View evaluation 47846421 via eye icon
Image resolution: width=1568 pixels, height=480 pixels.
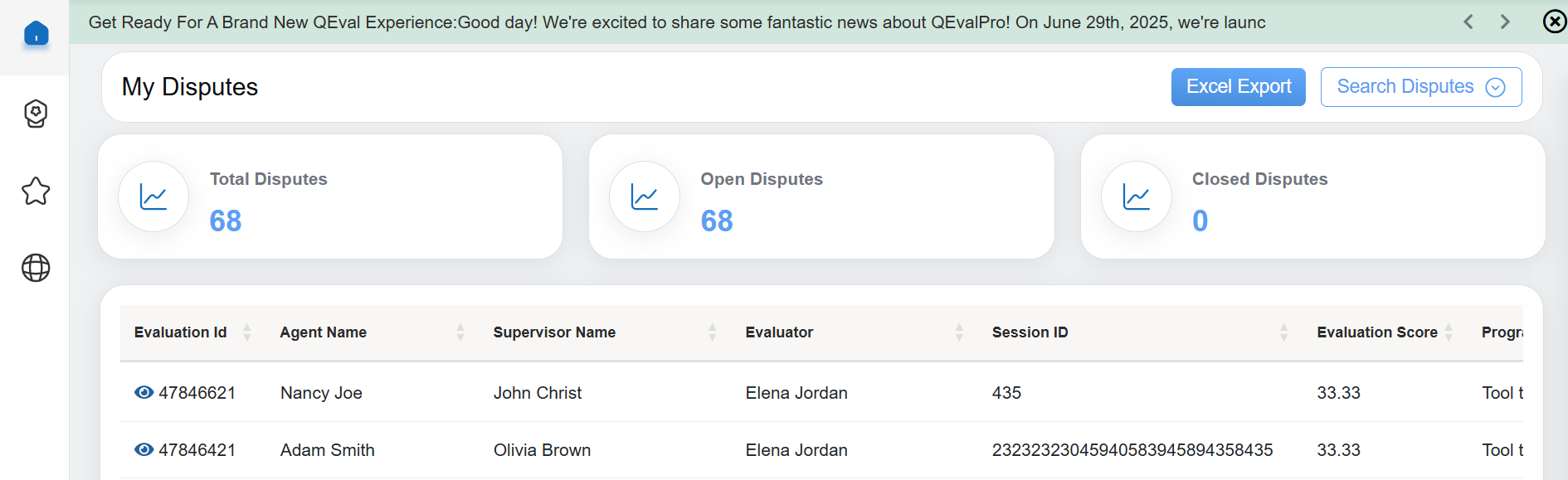(x=144, y=449)
